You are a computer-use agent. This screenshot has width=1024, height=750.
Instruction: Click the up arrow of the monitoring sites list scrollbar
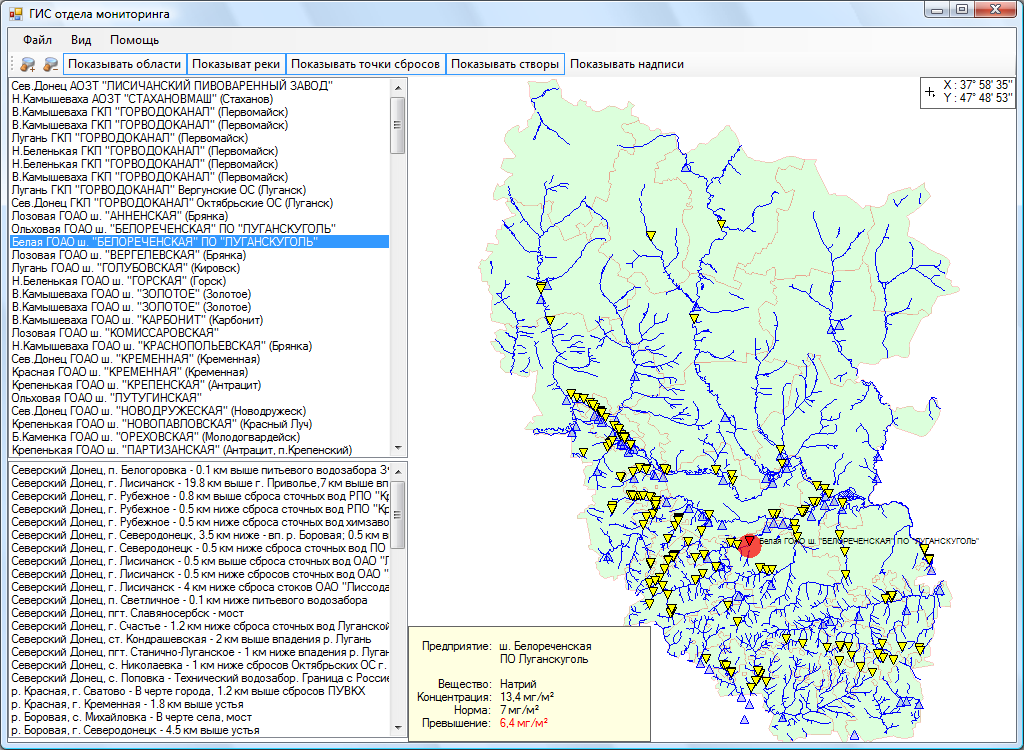tap(398, 471)
